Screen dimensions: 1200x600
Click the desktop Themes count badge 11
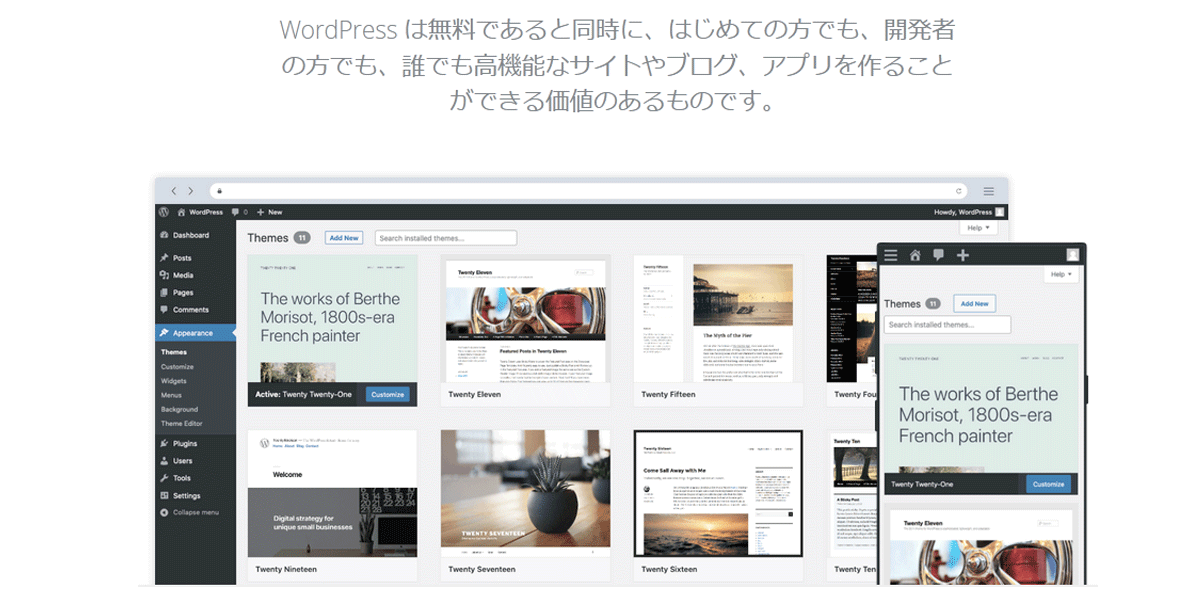(x=302, y=238)
